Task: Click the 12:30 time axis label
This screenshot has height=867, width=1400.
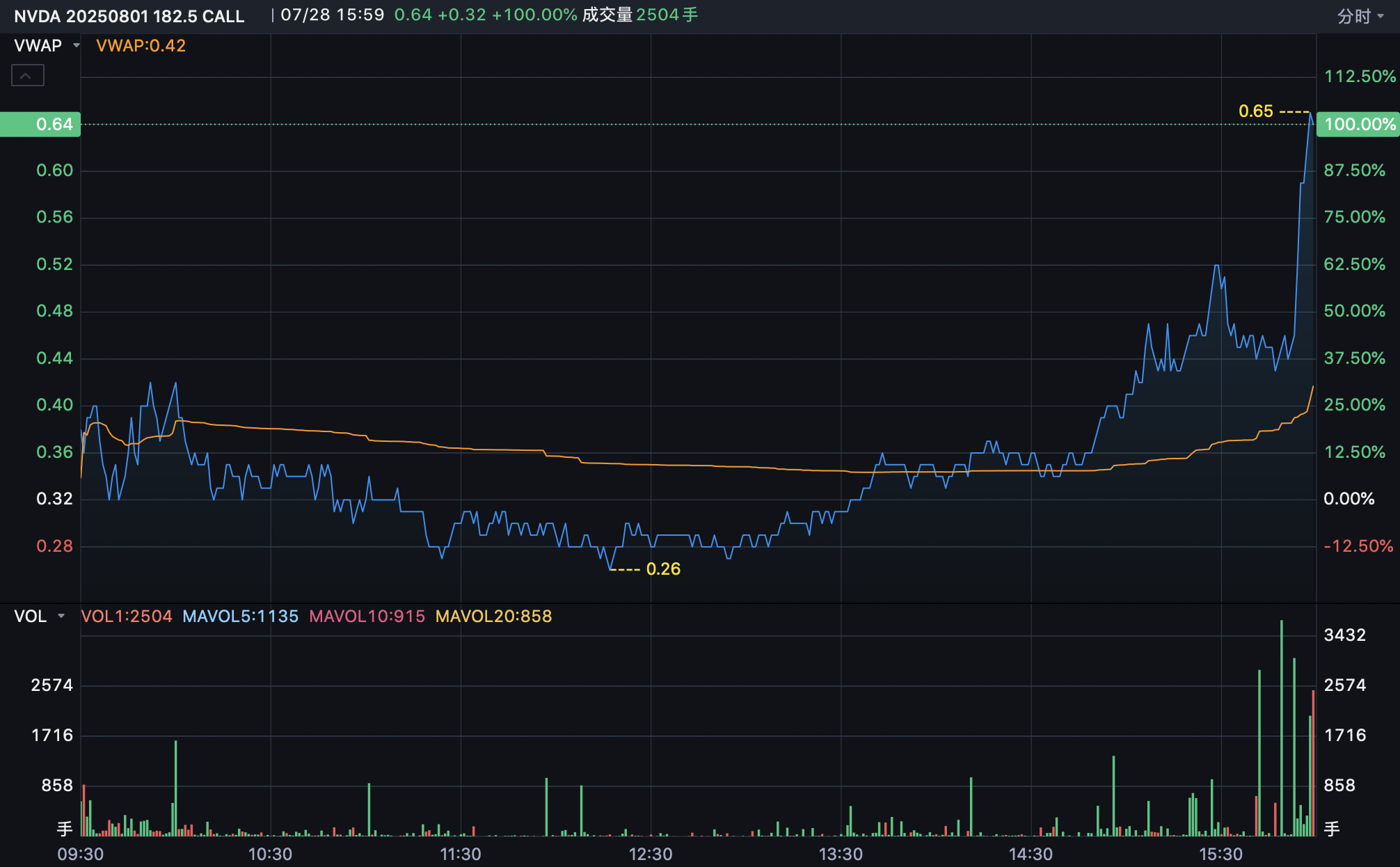Action: coord(651,854)
